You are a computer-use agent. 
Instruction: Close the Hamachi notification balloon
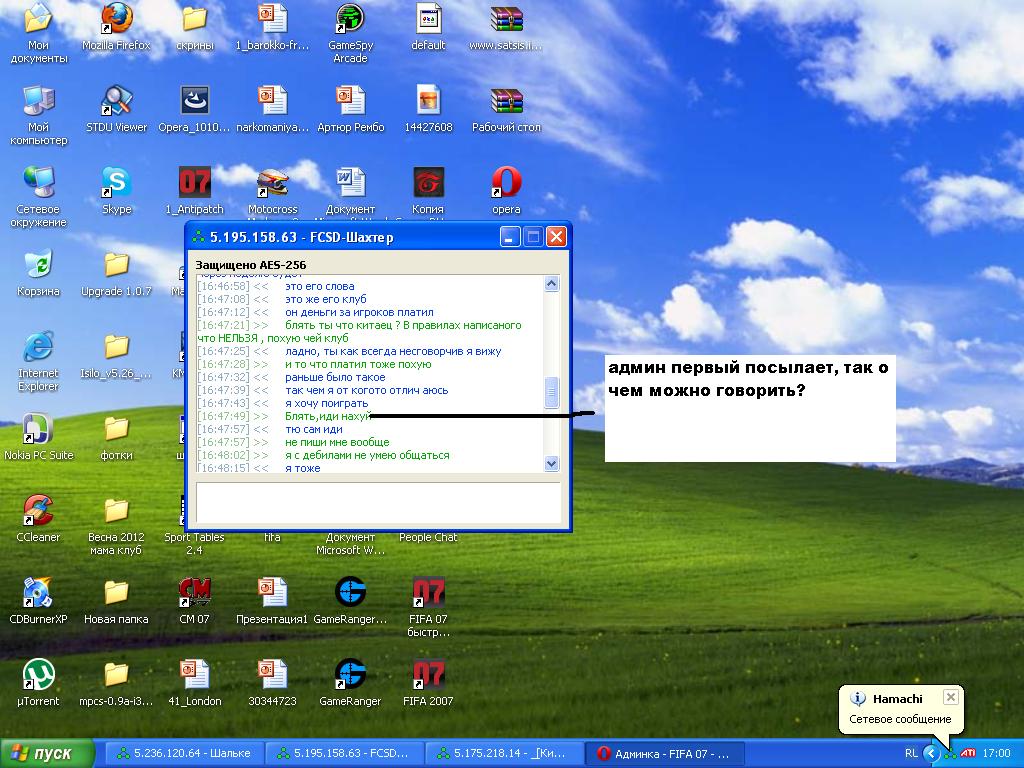[x=951, y=697]
